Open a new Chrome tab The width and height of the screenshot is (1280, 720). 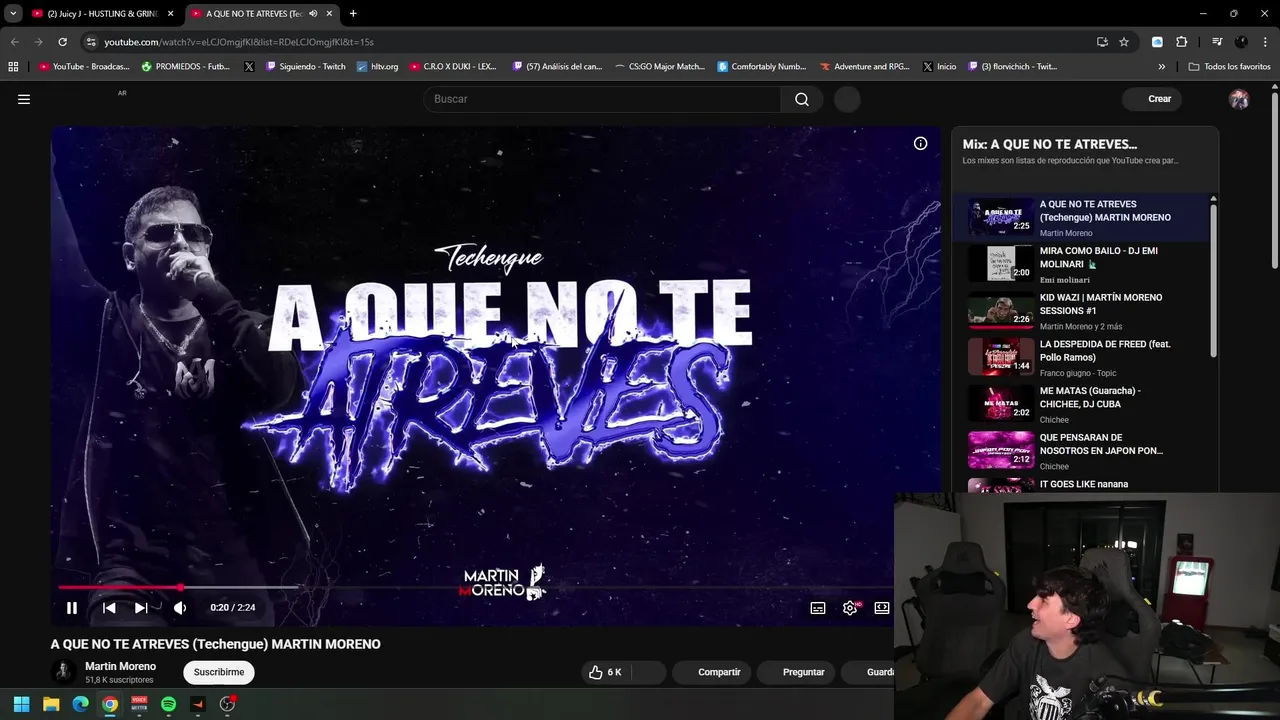point(353,13)
